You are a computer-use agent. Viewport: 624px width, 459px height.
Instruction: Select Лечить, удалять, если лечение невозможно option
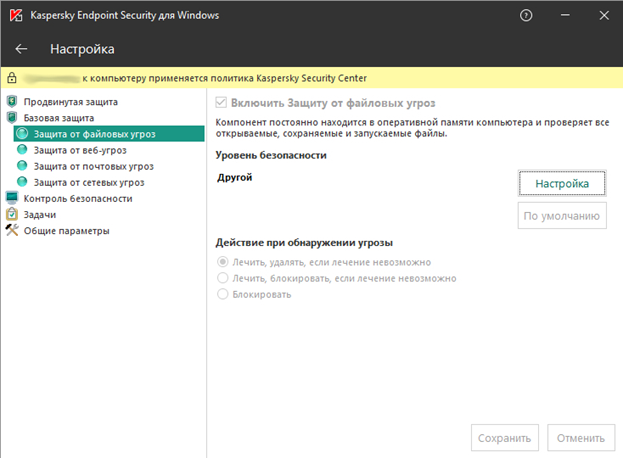222,262
